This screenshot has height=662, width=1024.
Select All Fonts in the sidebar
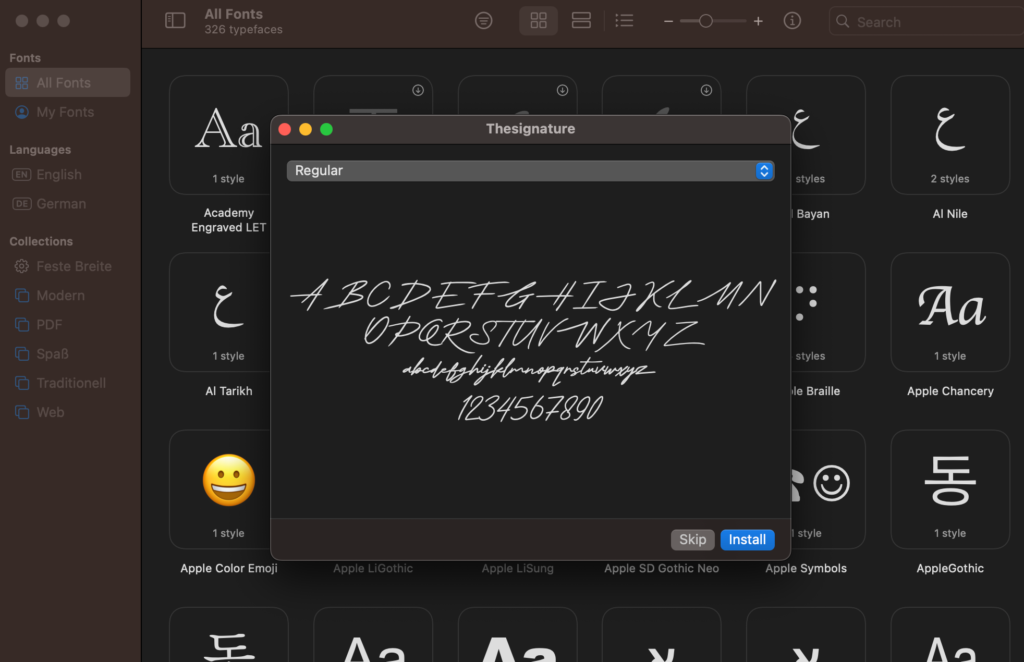64,83
